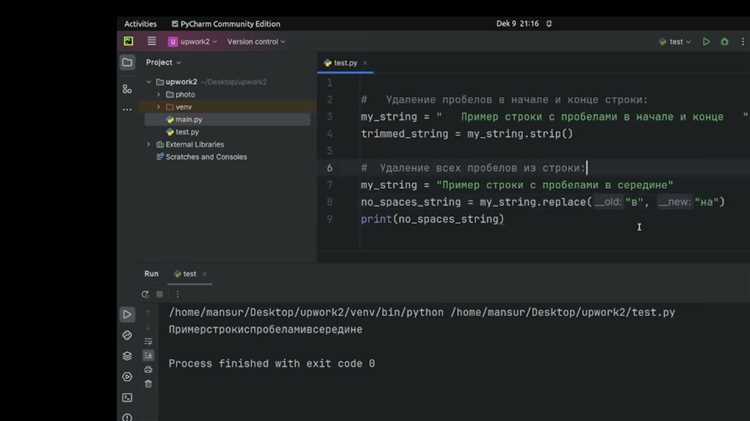Click the 'new:' parameter hint in replace call

[x=674, y=202]
